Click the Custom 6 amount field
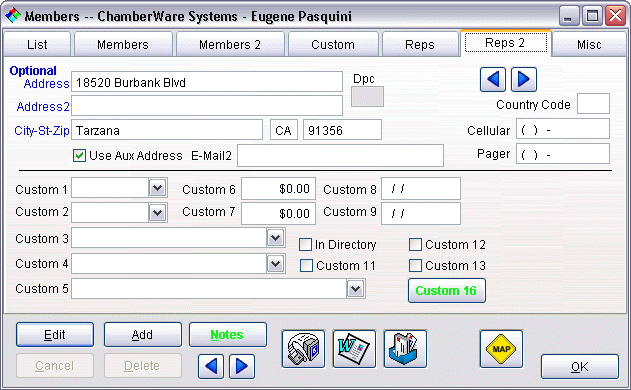 coord(278,188)
